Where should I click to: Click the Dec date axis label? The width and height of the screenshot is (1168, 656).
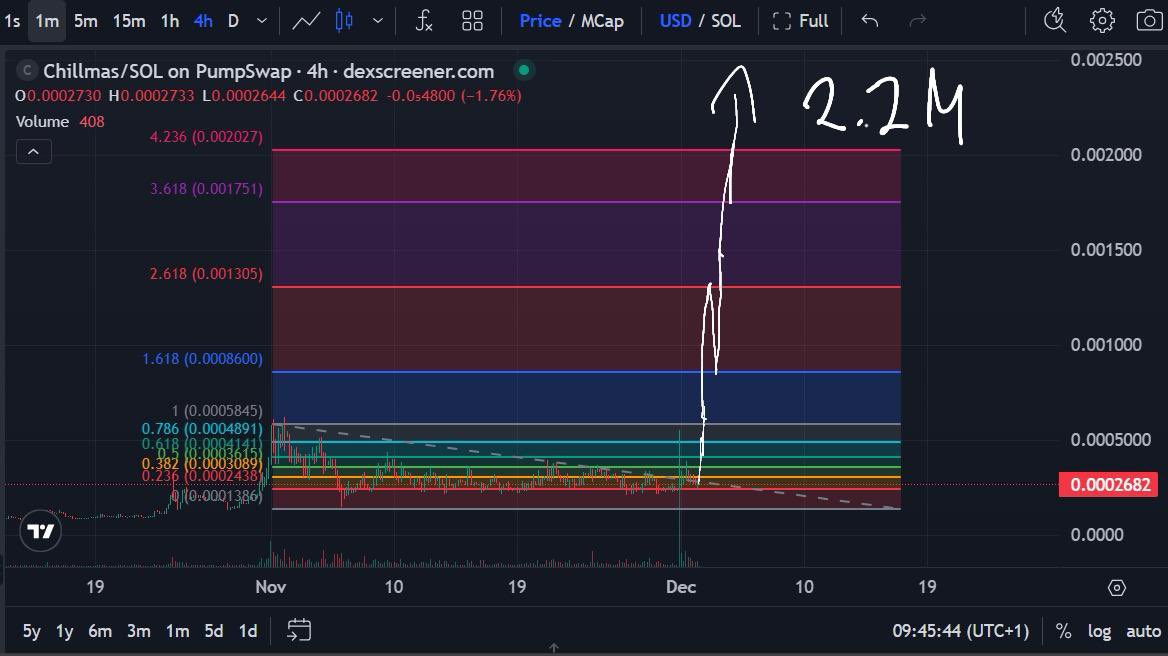click(x=681, y=587)
